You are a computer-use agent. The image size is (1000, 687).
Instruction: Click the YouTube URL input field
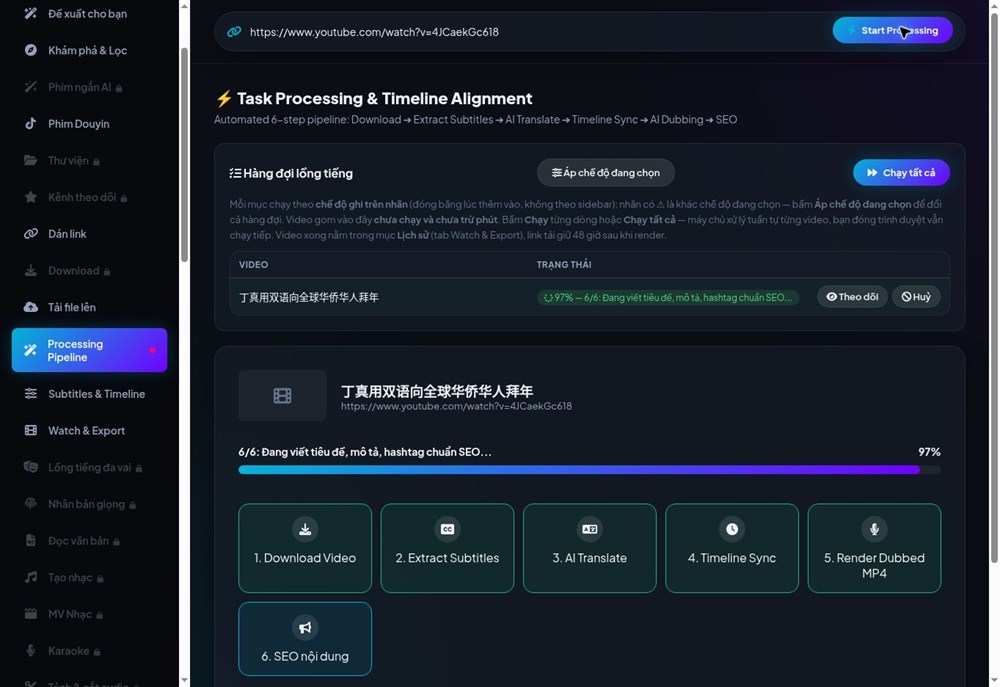(x=536, y=32)
